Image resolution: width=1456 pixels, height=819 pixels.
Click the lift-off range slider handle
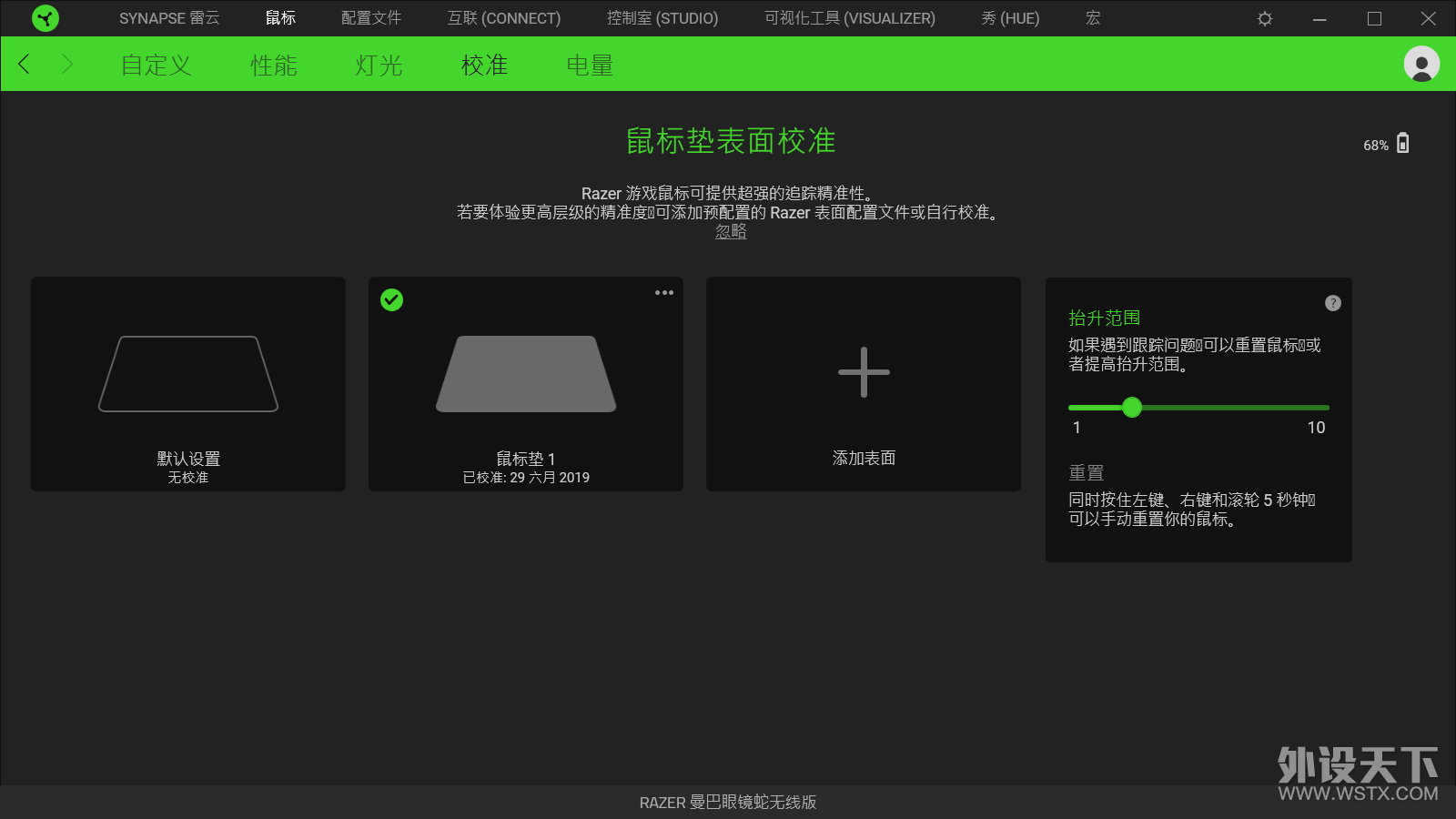(x=1132, y=407)
